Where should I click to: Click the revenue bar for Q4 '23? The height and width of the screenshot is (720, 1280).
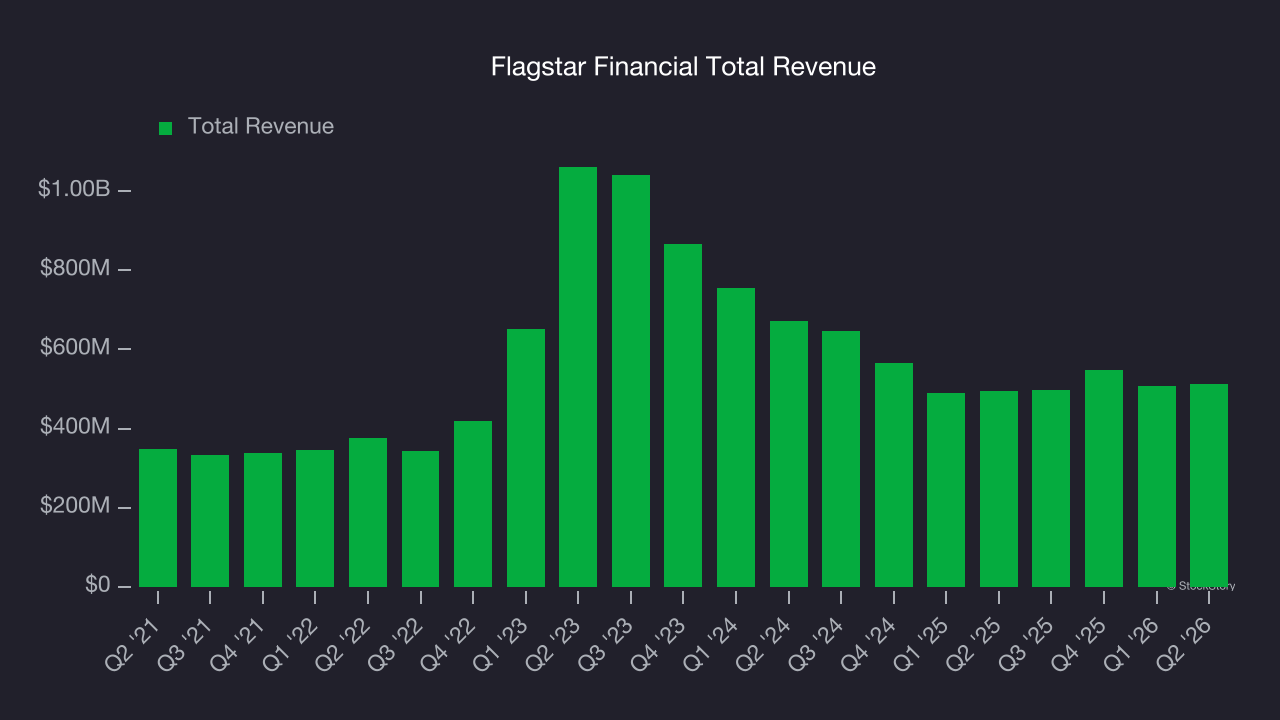click(x=683, y=415)
